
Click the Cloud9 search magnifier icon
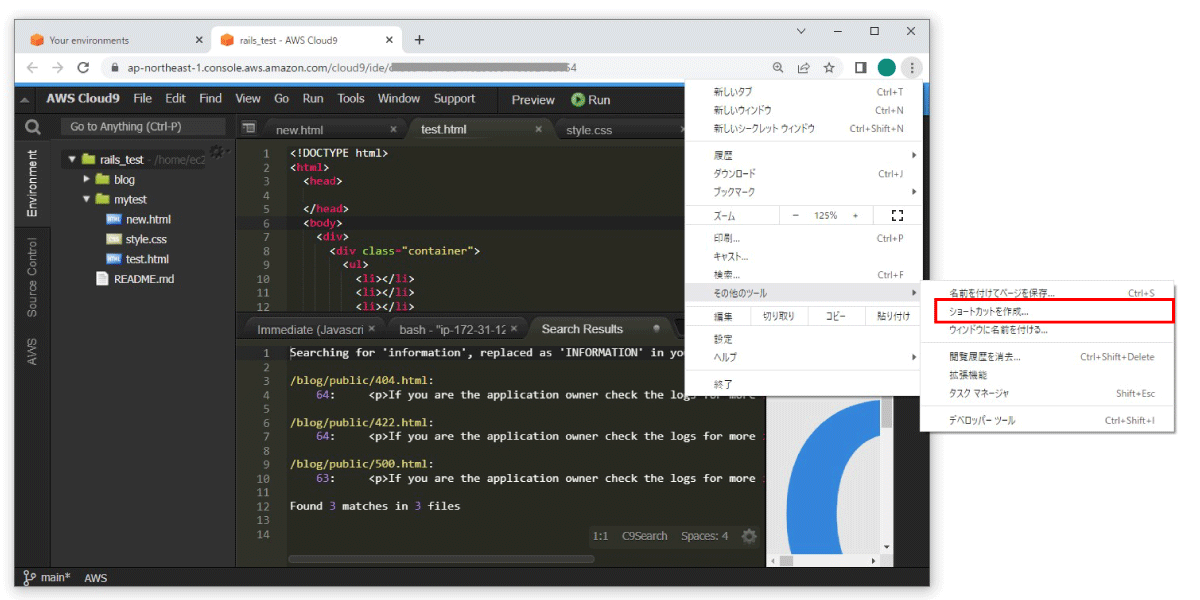(33, 127)
